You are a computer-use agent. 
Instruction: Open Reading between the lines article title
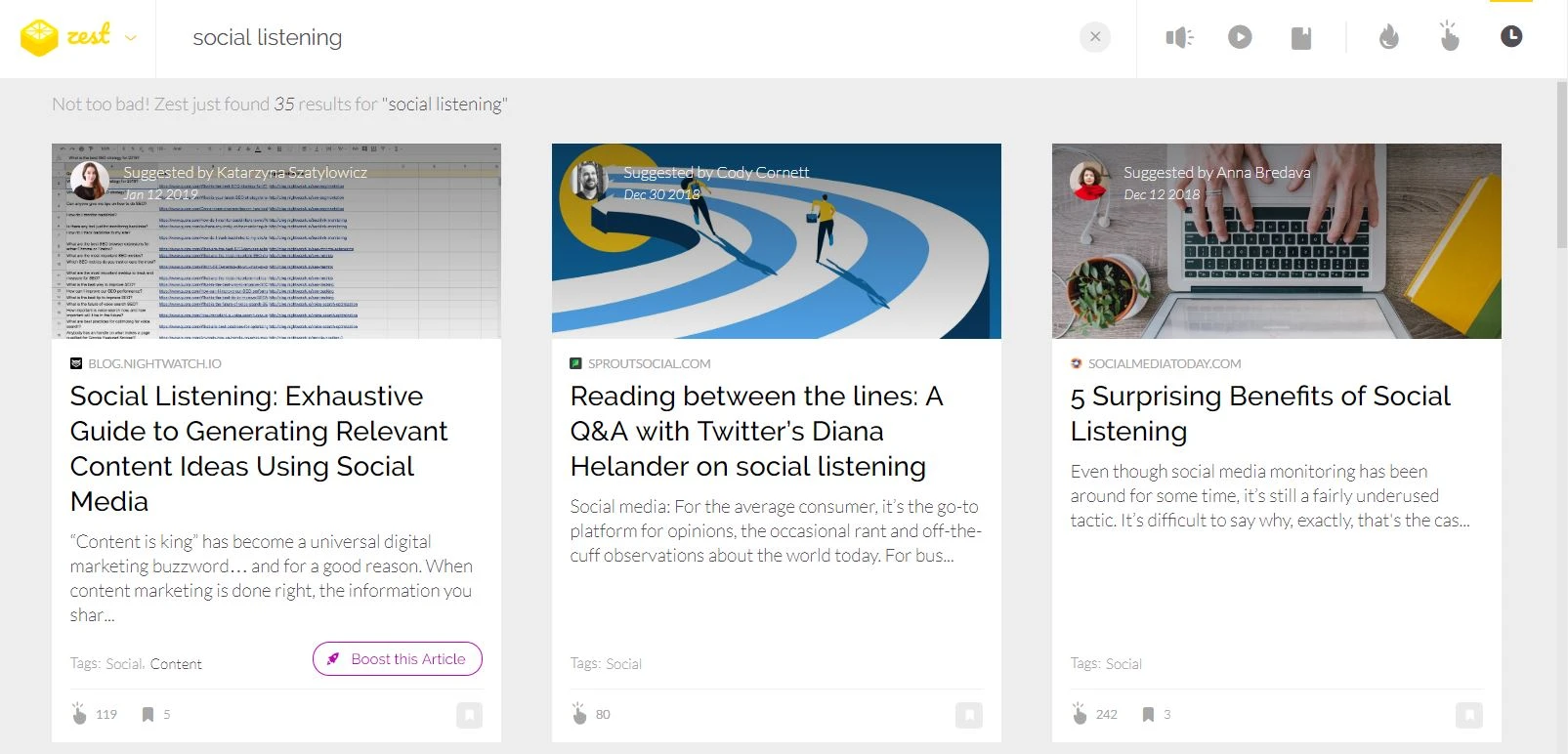pyautogui.click(x=757, y=431)
